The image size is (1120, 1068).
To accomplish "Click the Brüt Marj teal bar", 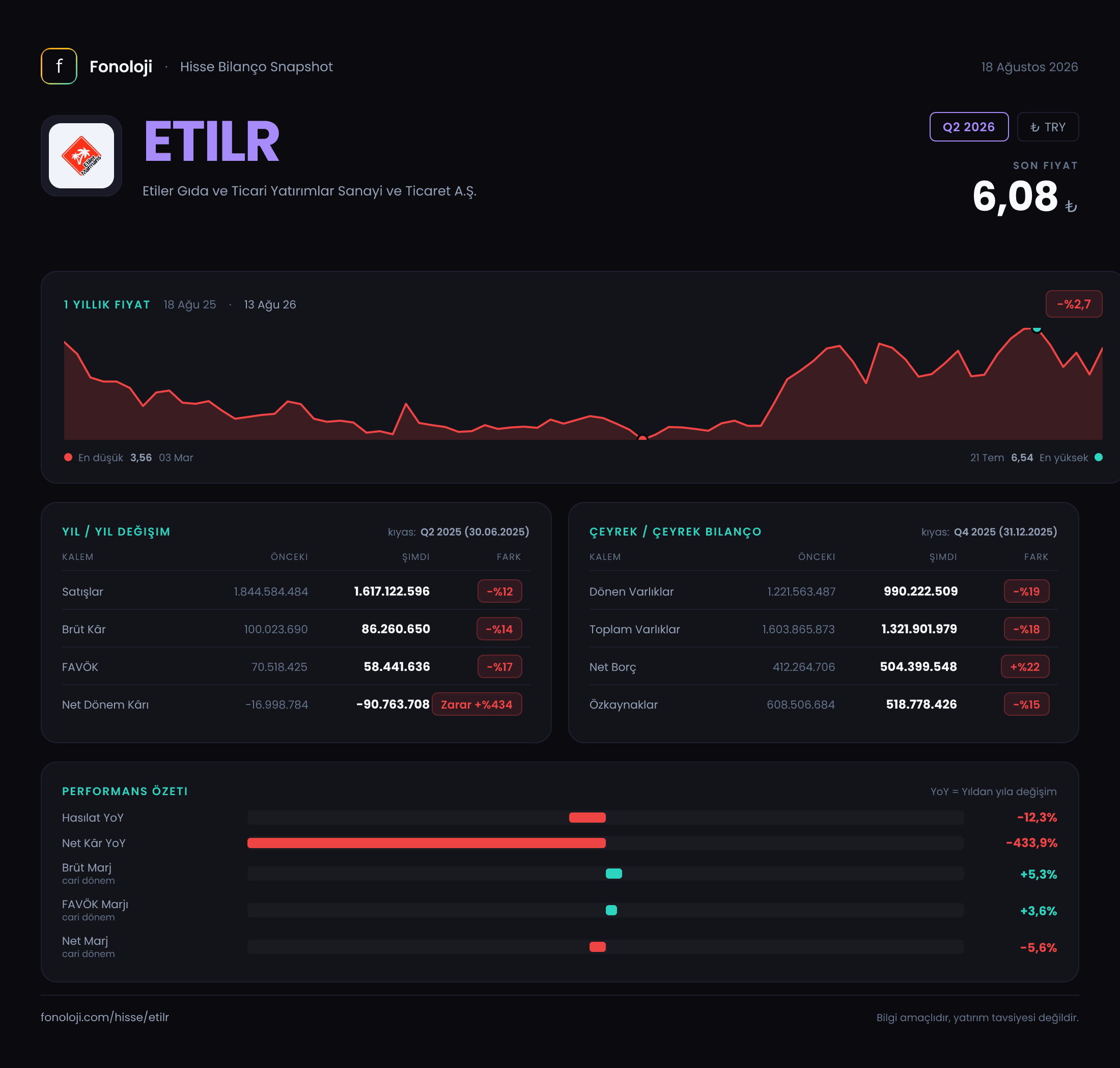I will click(614, 874).
